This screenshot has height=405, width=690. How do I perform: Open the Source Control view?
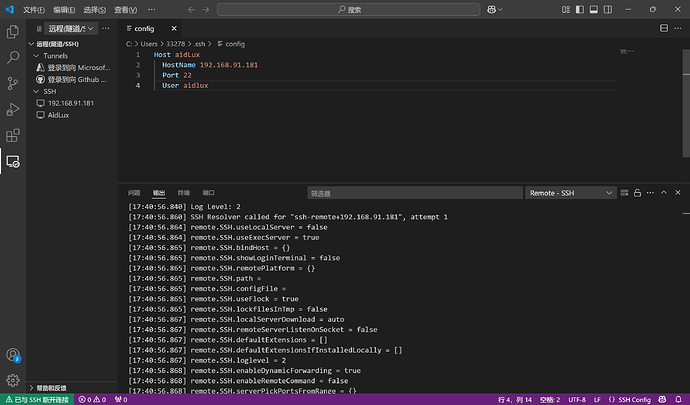point(13,83)
